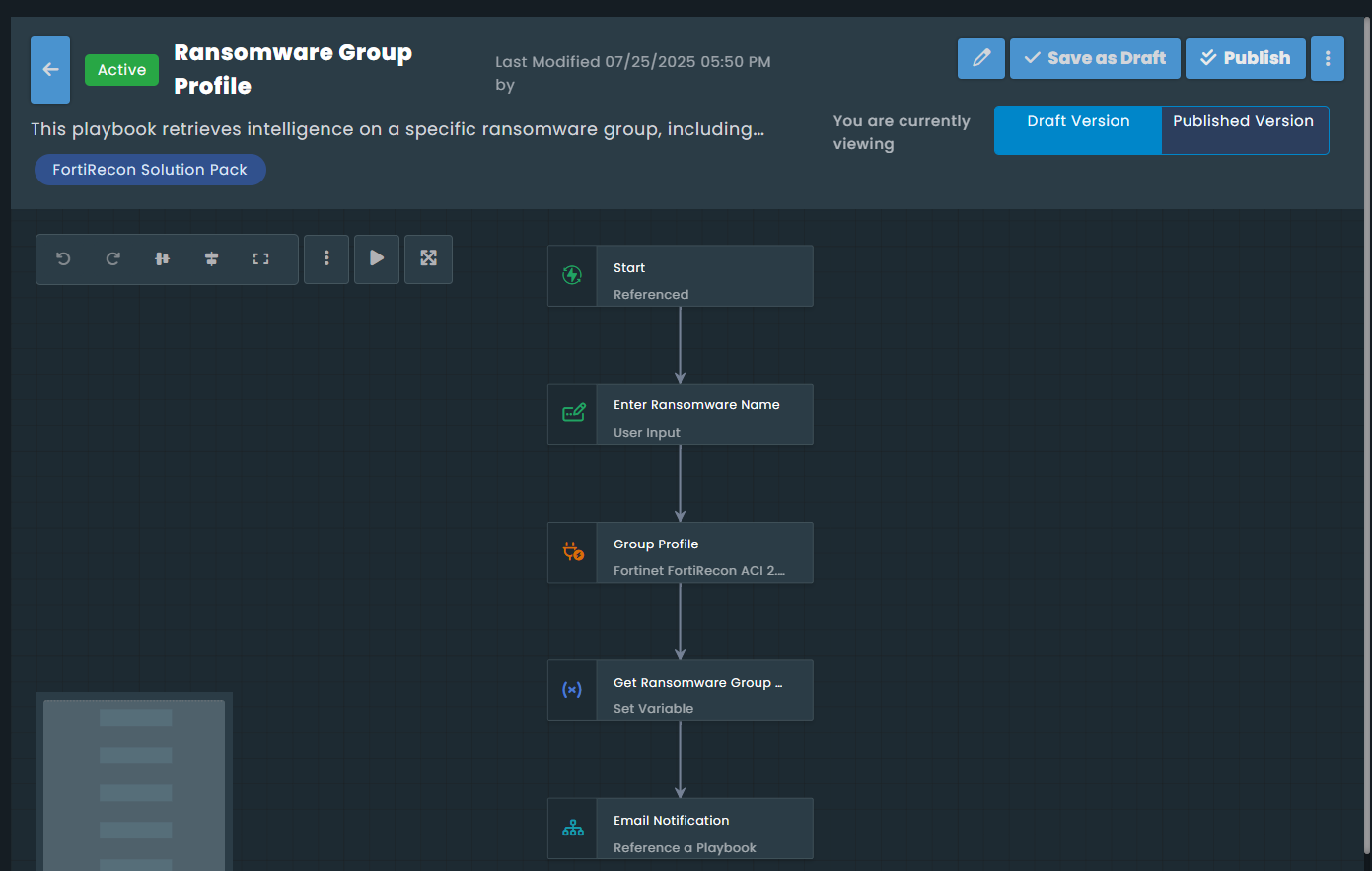Go back using the left arrow button
The width and height of the screenshot is (1372, 871).
50,70
